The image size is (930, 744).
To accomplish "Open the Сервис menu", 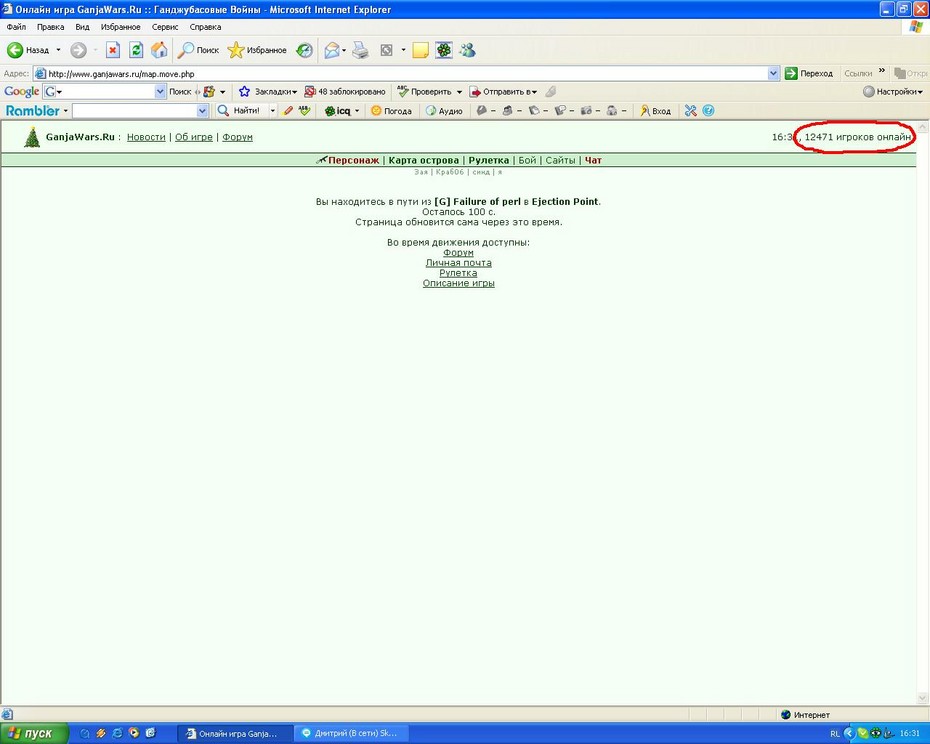I will (165, 27).
